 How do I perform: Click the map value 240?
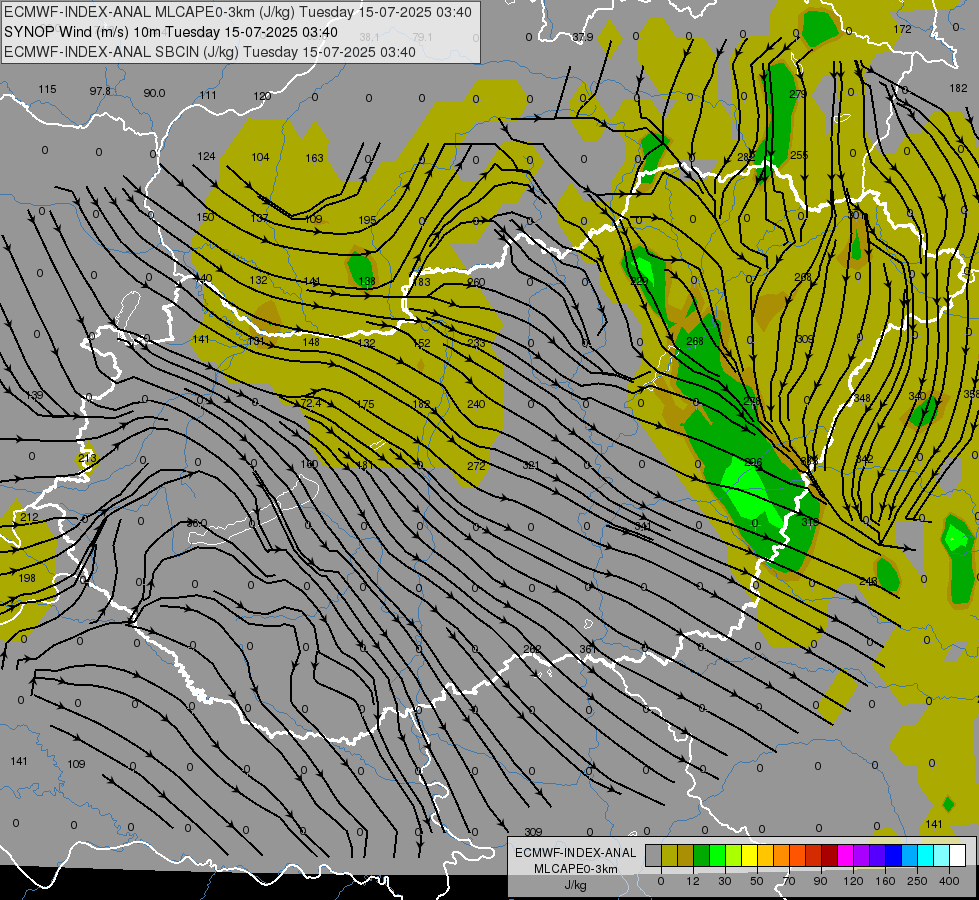[x=476, y=404]
